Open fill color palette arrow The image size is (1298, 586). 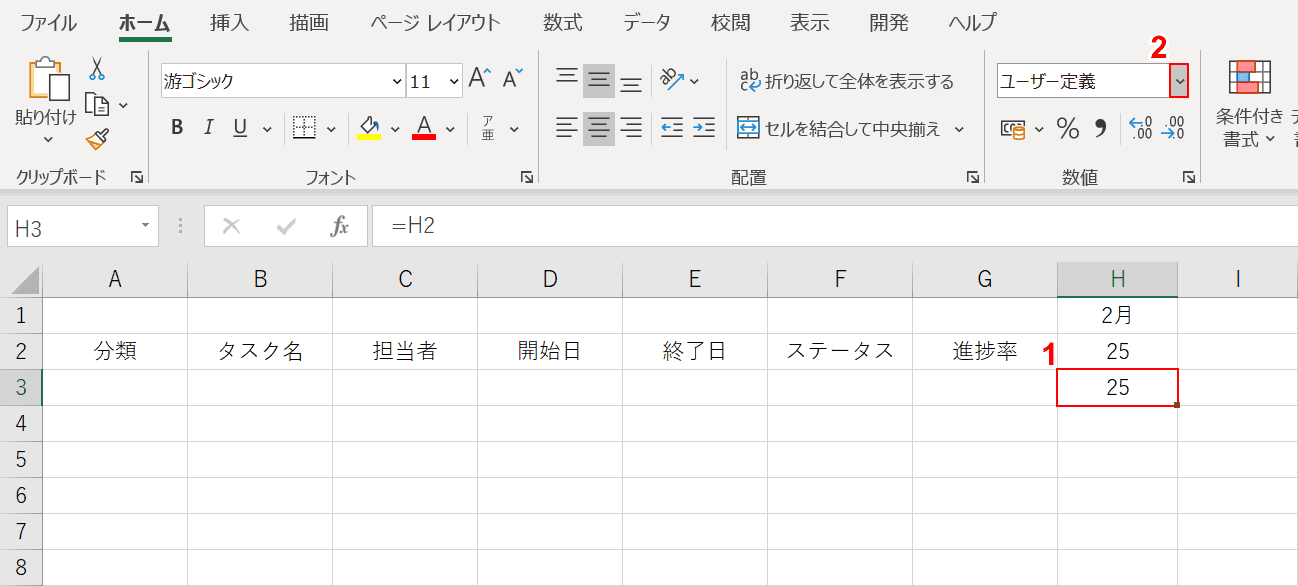pos(395,128)
